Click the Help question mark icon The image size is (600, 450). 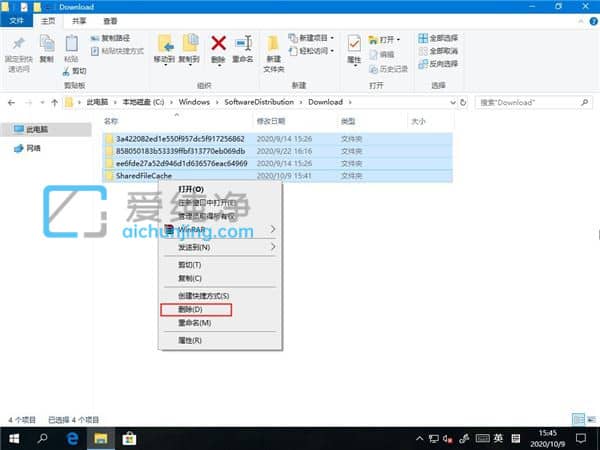(594, 21)
